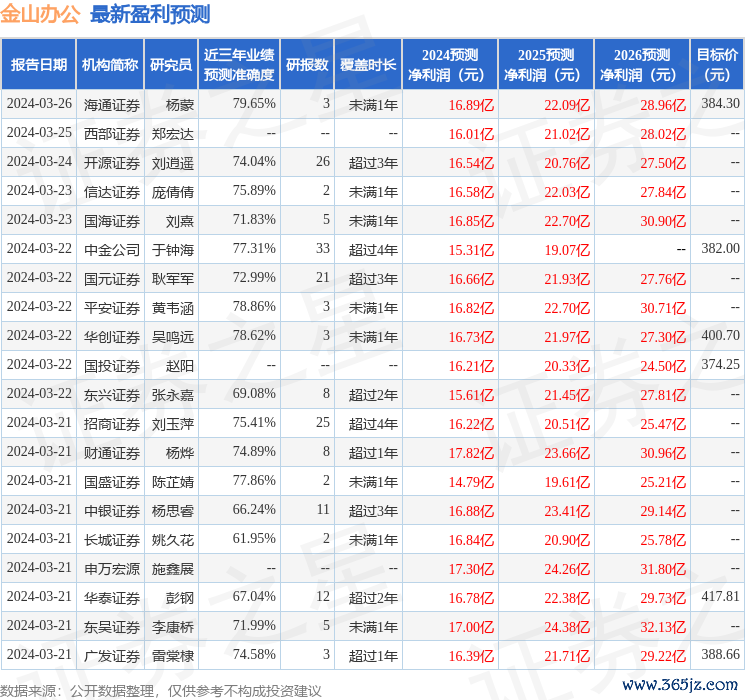
Task: Select the 国投证券 institution cell
Action: tap(112, 366)
